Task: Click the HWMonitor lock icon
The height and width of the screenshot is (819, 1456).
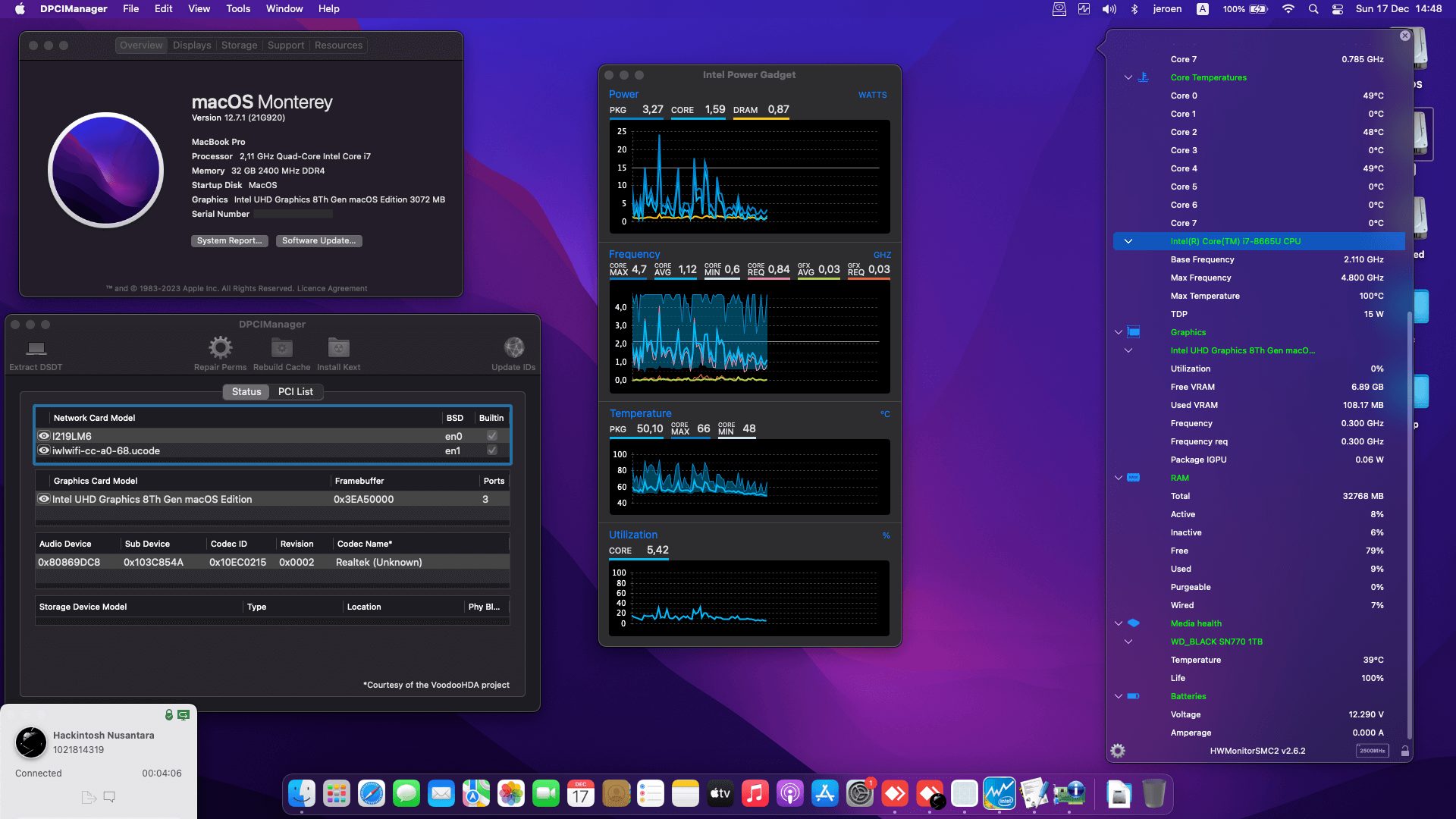Action: point(1404,751)
